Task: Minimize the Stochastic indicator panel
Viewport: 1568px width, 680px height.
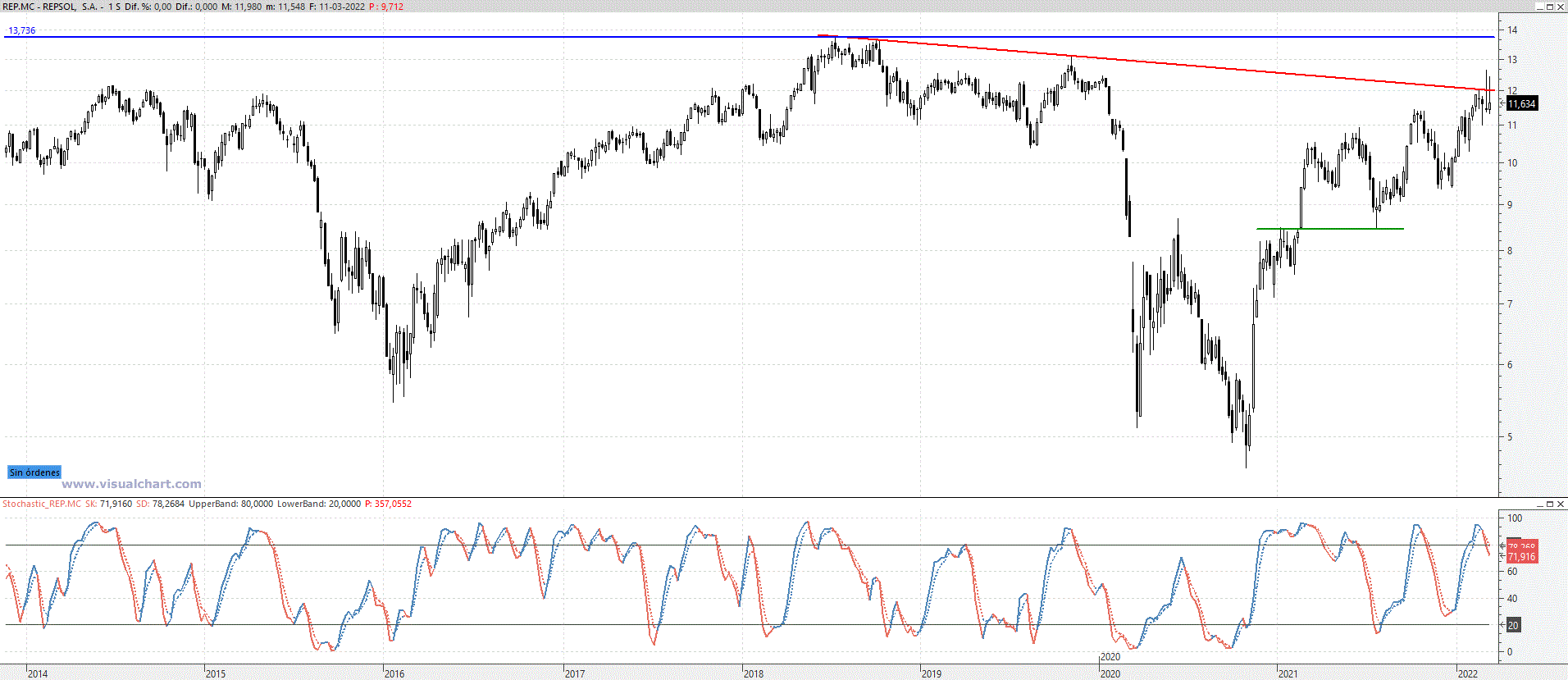Action: [1539, 504]
